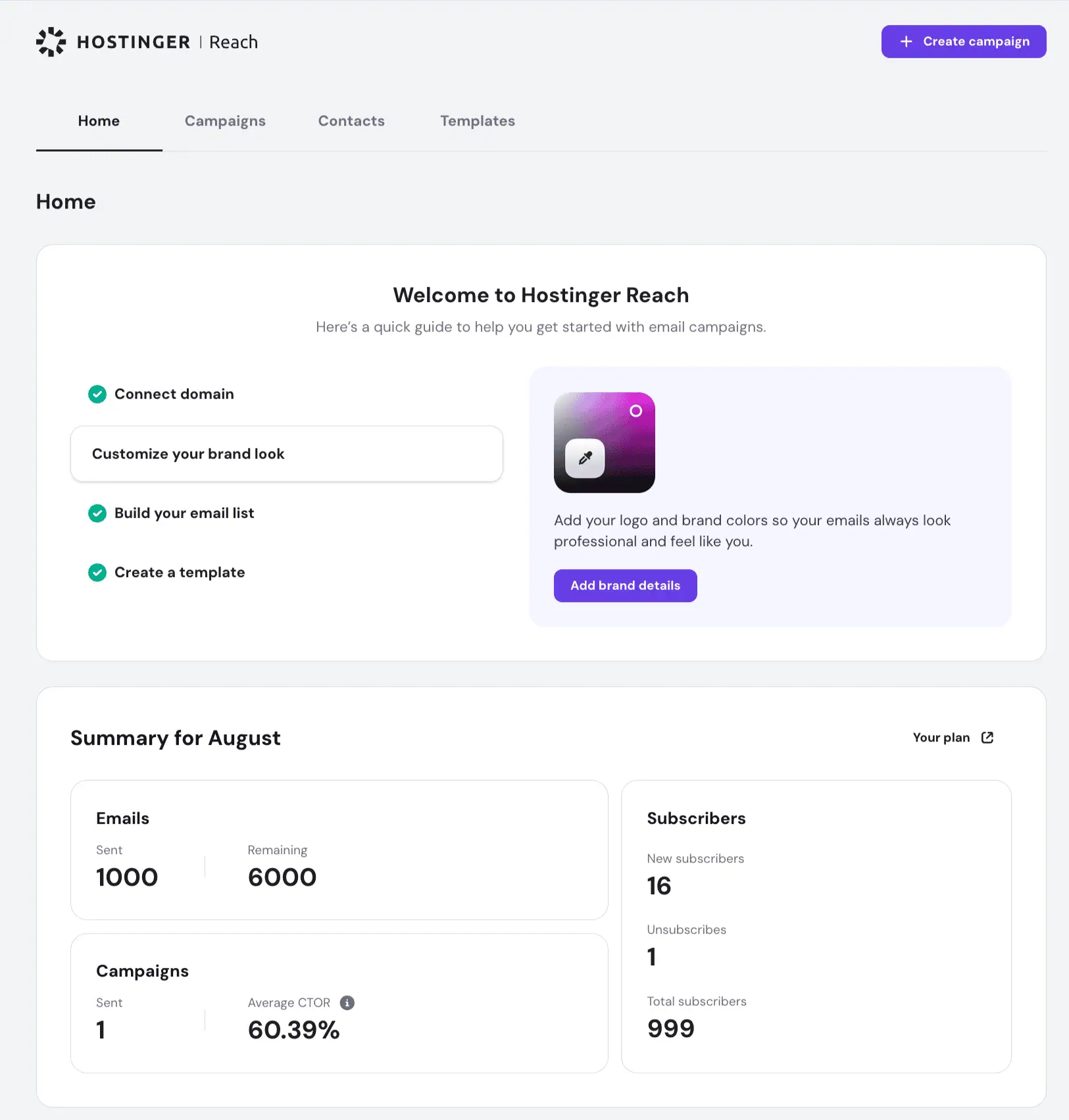
Task: Click the Connect domain green checkmark
Action: 97,394
